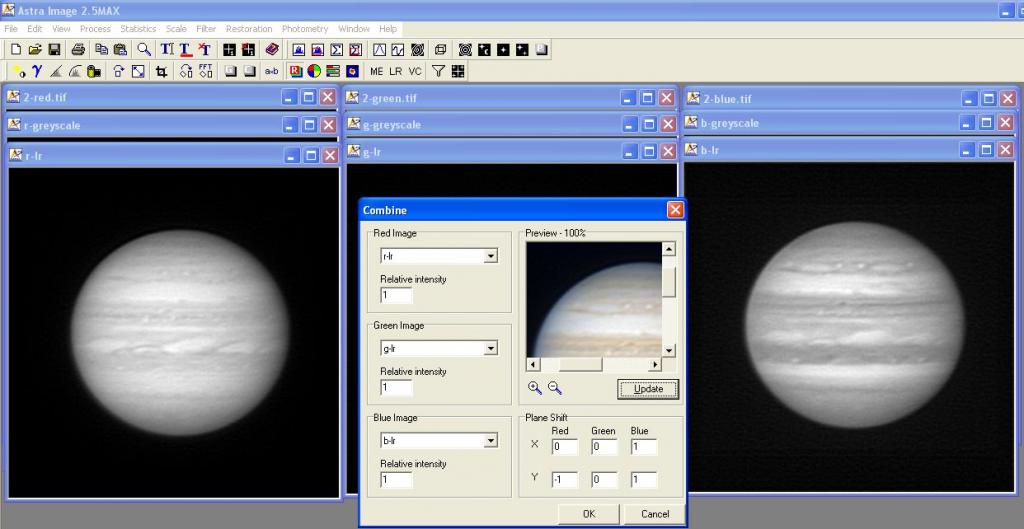
Task: Click the preview zoom out magnifier
Action: point(555,388)
